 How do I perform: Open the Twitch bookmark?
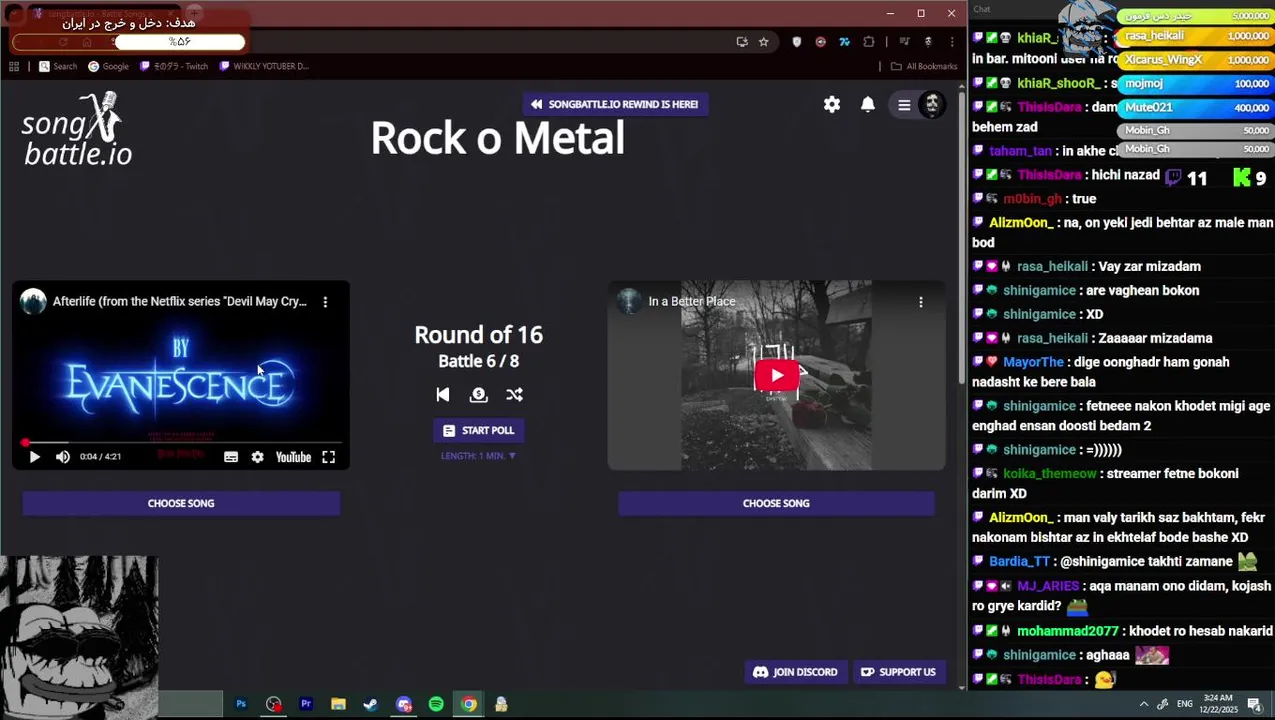174,66
